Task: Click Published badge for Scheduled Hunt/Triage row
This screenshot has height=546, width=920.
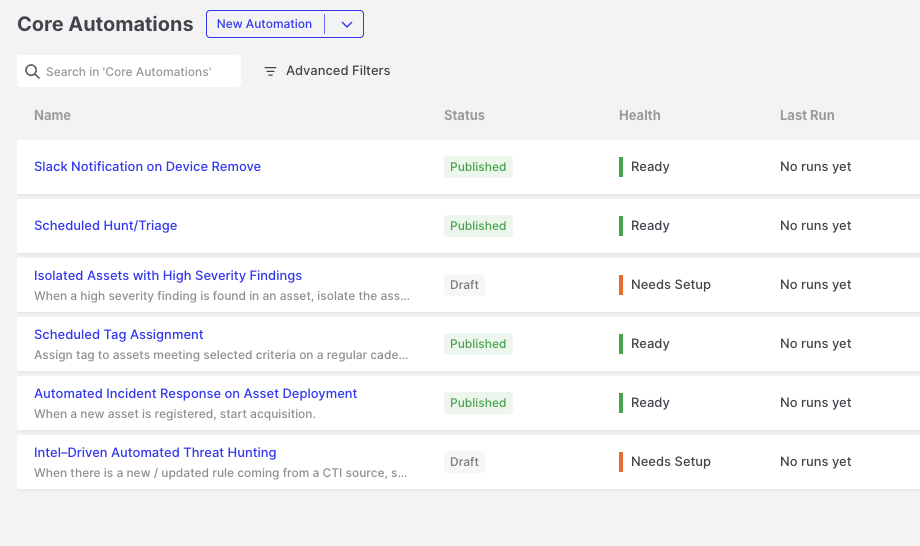Action: pyautogui.click(x=478, y=226)
